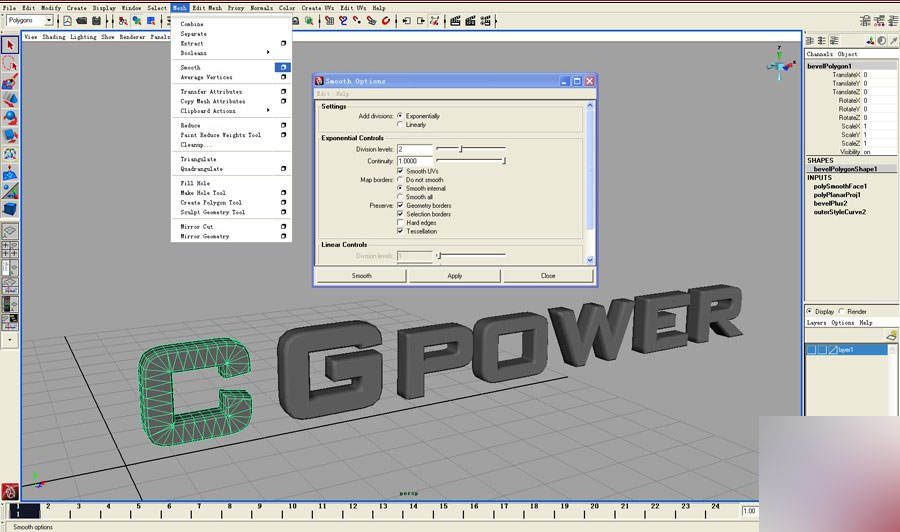This screenshot has height=532, width=900.
Task: Enable Hard edges checkbox
Action: pyautogui.click(x=400, y=223)
